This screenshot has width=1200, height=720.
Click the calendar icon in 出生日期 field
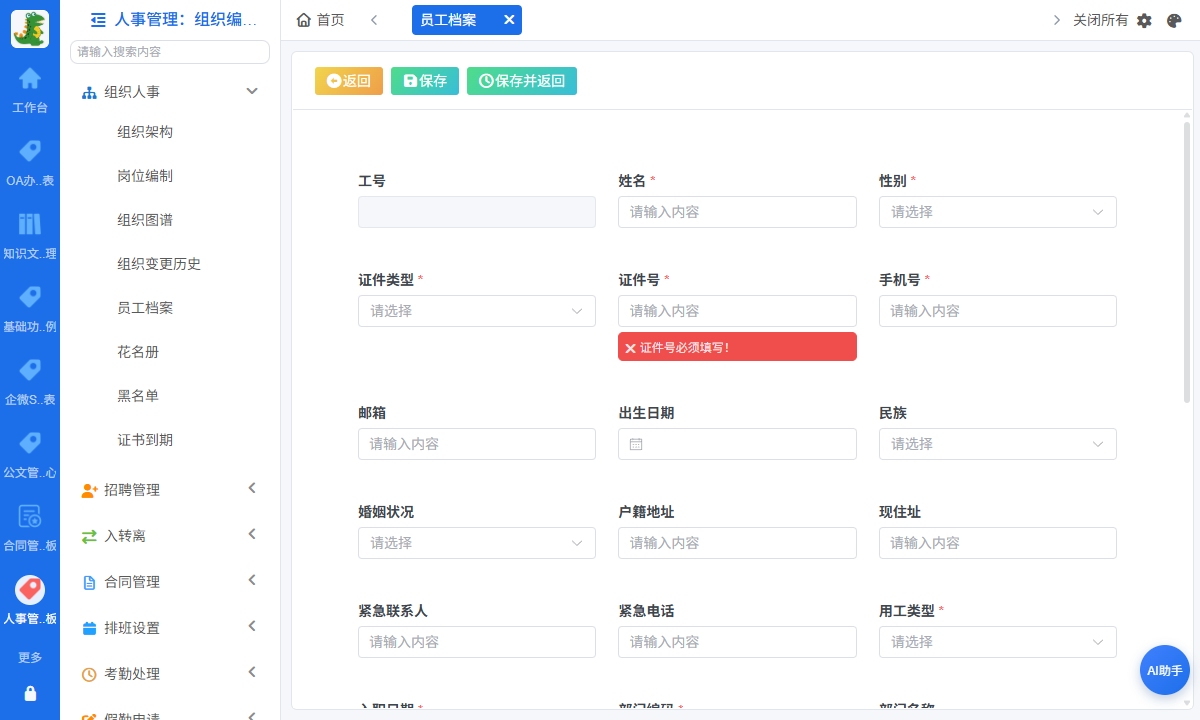[x=636, y=444]
